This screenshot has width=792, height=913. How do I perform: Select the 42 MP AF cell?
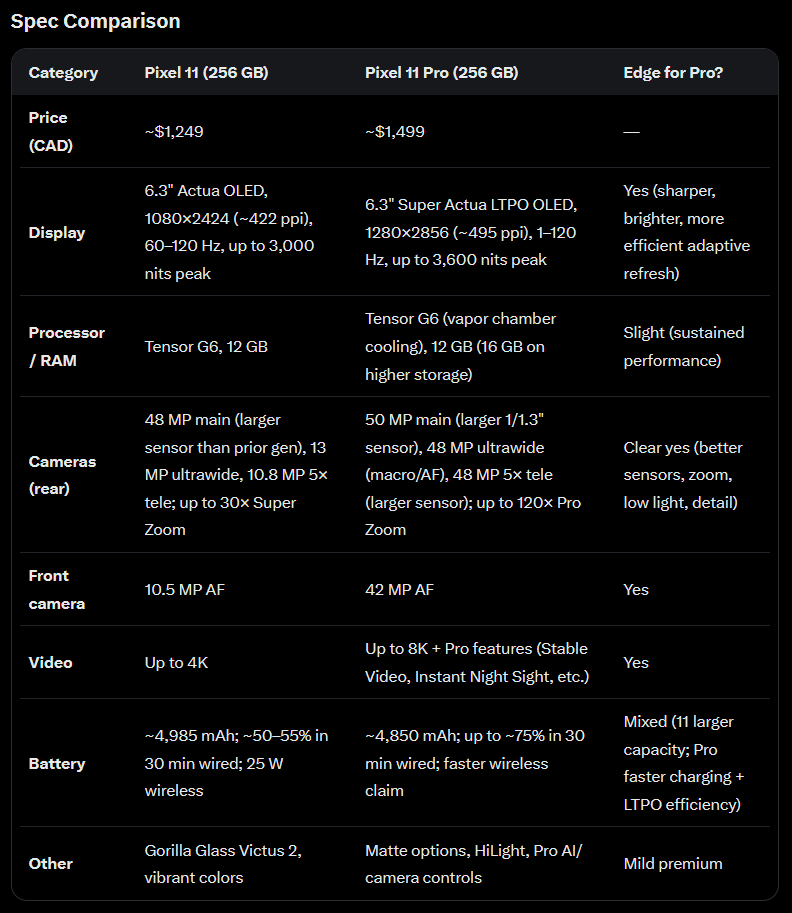click(x=399, y=590)
